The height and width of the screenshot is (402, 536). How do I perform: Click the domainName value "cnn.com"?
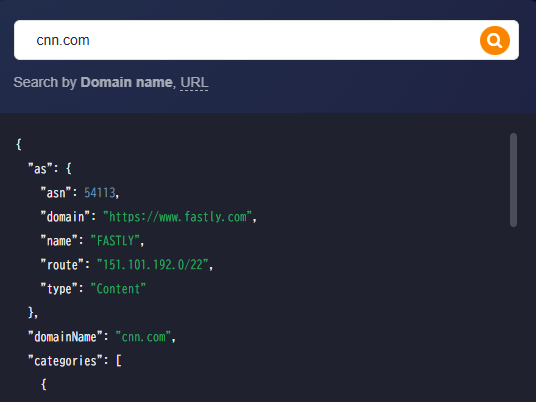(x=143, y=337)
